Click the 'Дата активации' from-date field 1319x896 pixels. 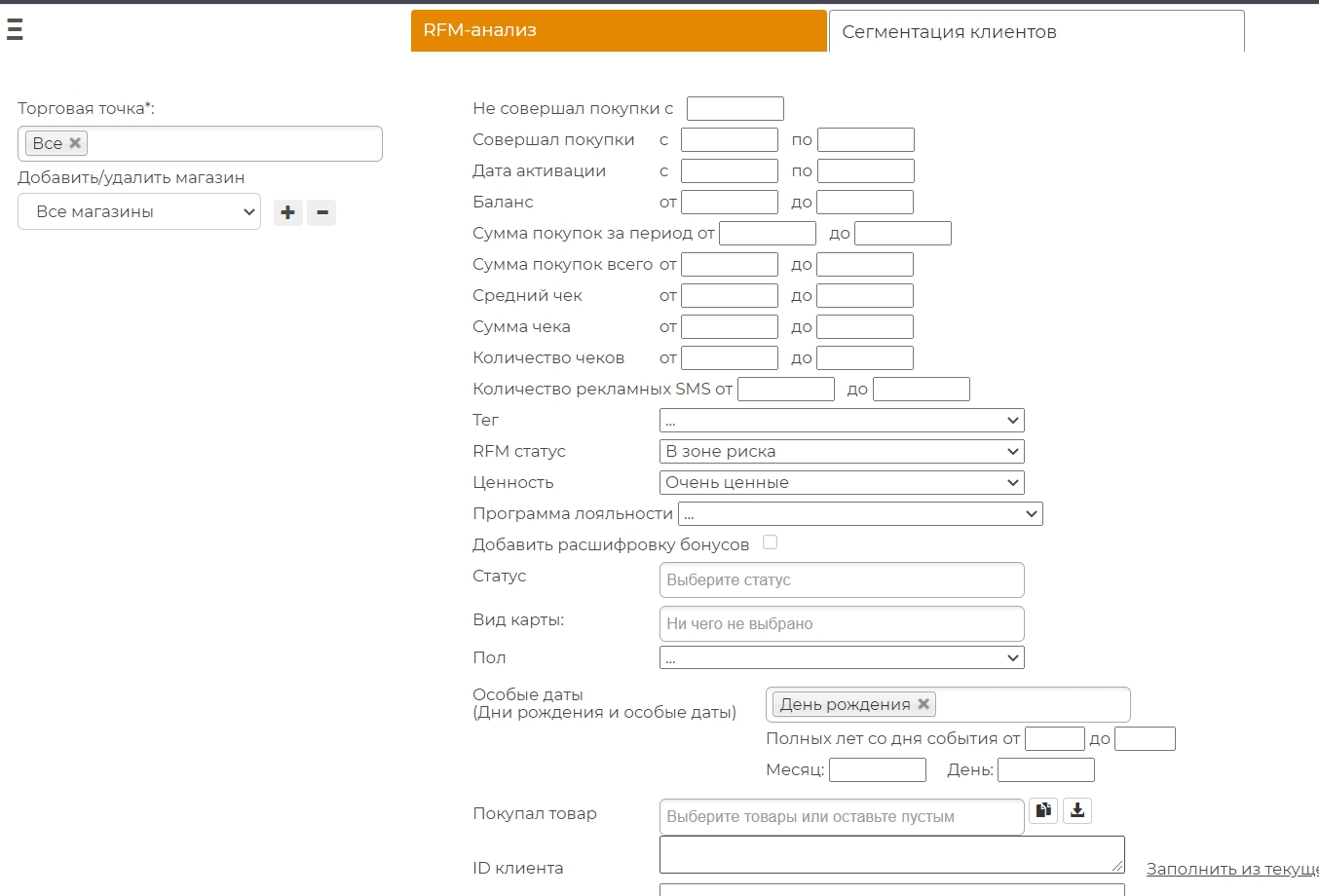(x=730, y=171)
